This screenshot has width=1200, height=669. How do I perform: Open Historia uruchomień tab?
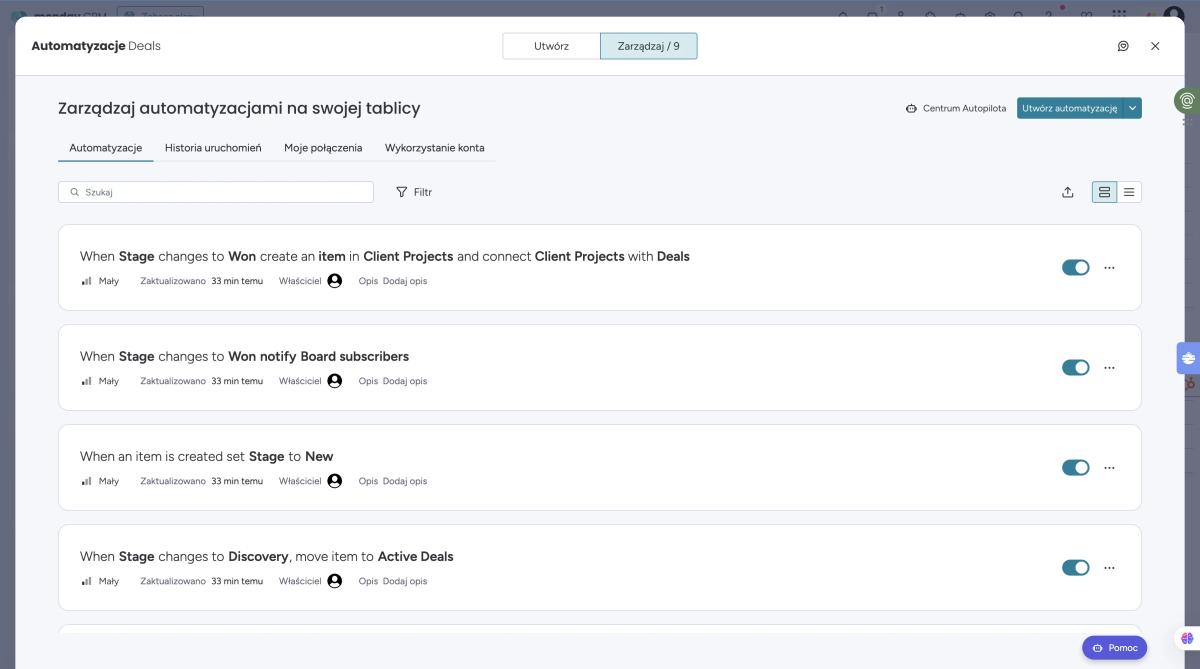pyautogui.click(x=213, y=148)
